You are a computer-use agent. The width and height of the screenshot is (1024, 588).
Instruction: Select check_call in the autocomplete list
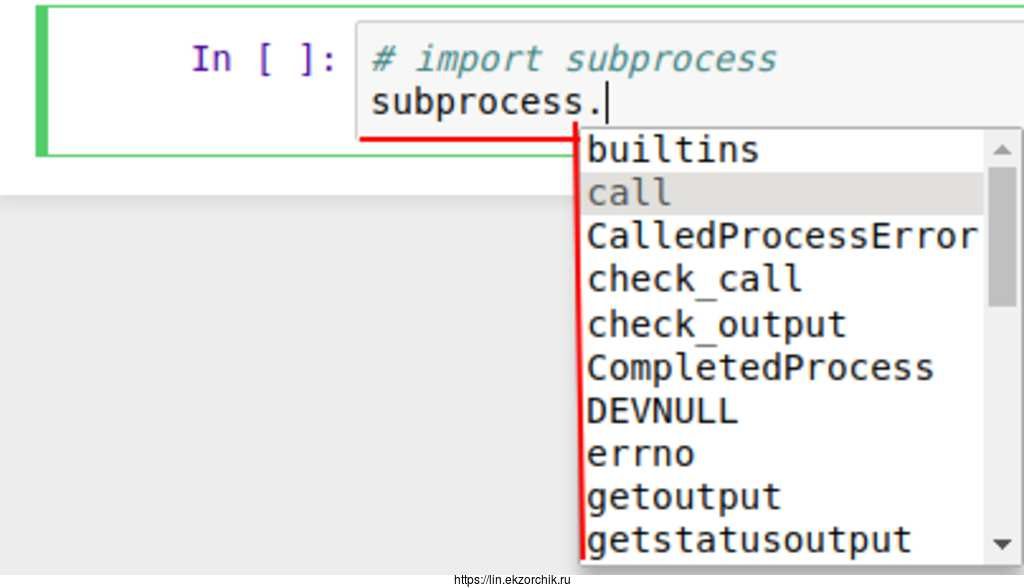pyautogui.click(x=694, y=279)
